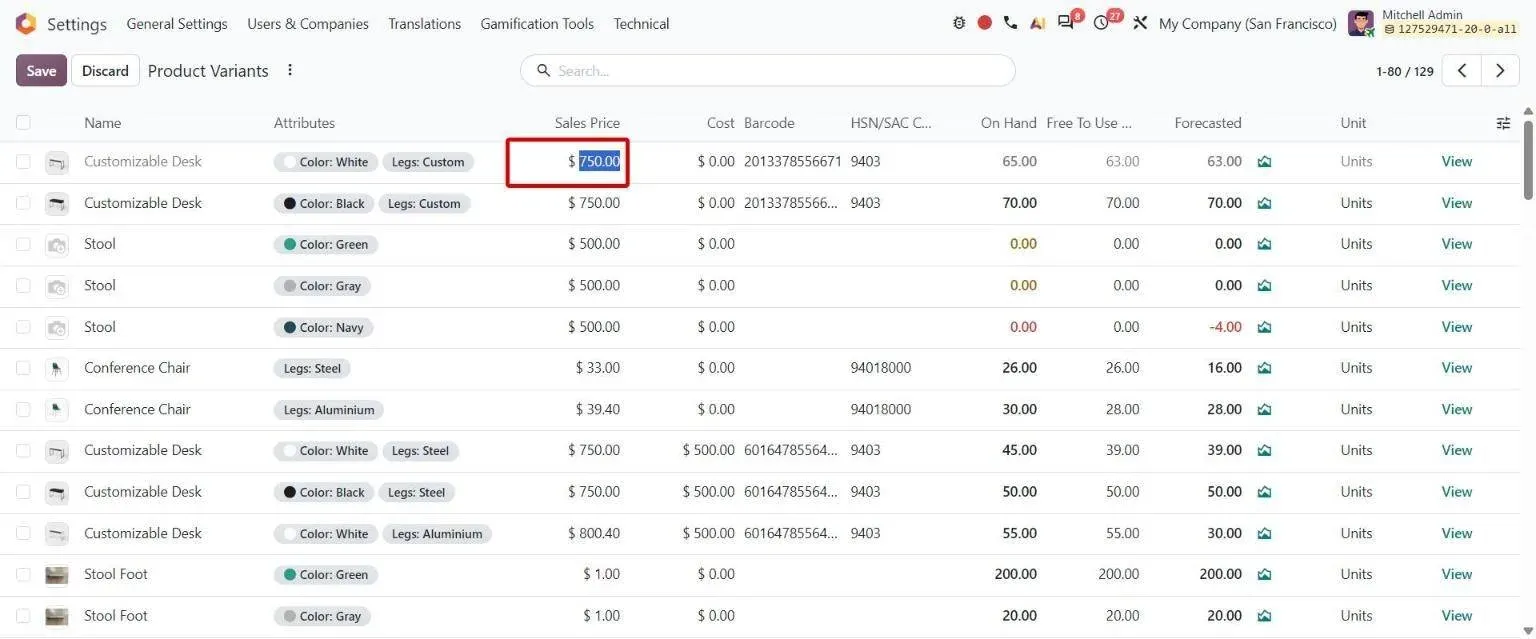Open the Translations menu
This screenshot has height=639, width=1536.
point(425,23)
